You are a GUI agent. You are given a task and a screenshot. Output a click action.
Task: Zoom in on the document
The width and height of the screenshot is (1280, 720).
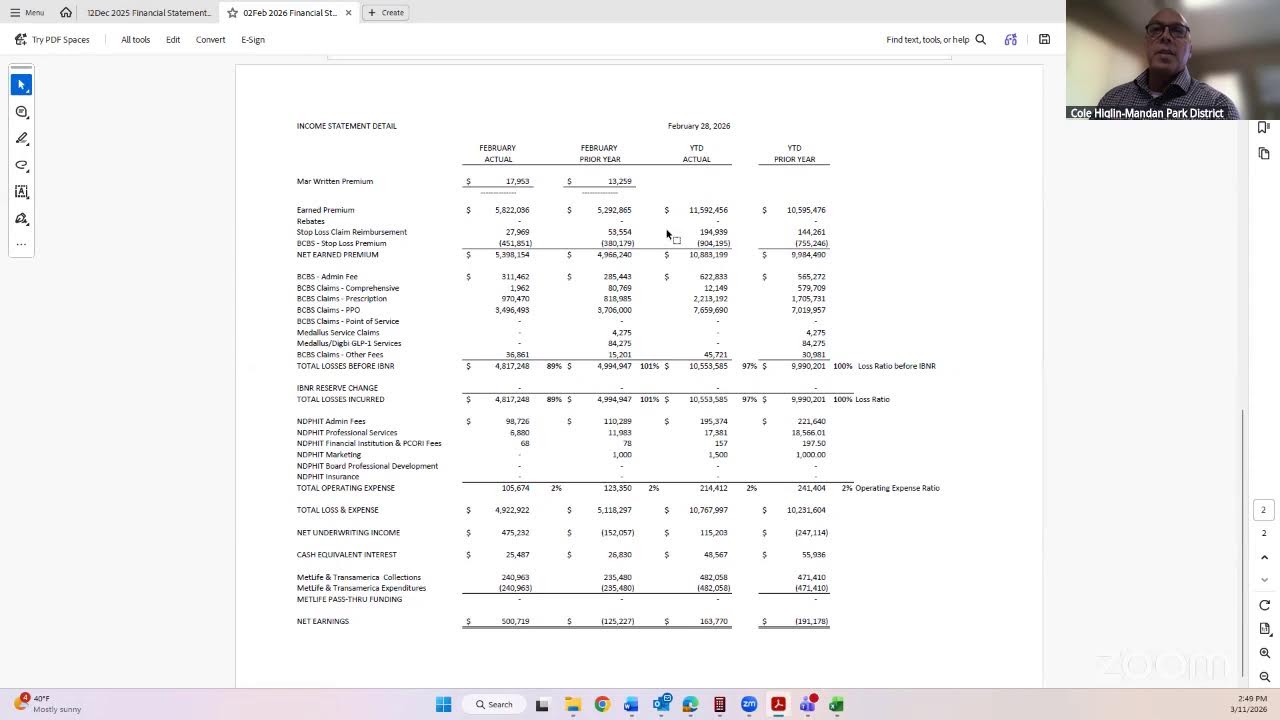click(x=1264, y=653)
